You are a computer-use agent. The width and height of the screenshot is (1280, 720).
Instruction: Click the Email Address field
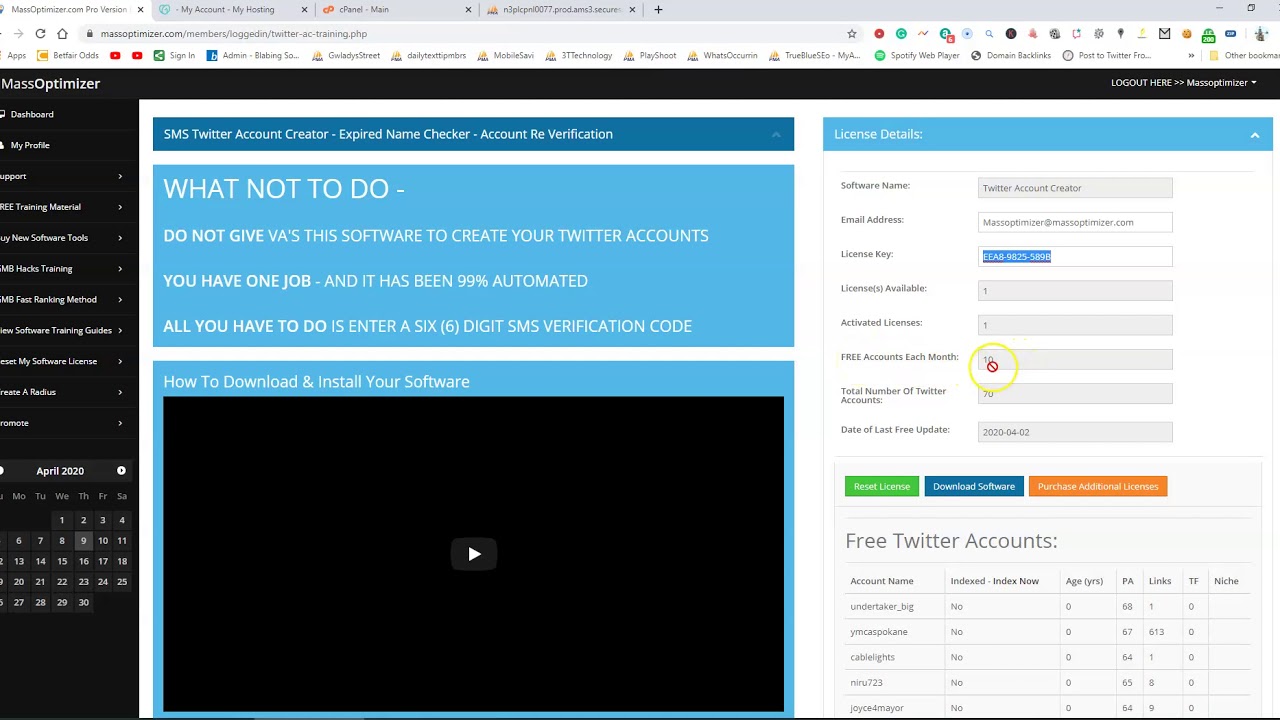point(1075,222)
